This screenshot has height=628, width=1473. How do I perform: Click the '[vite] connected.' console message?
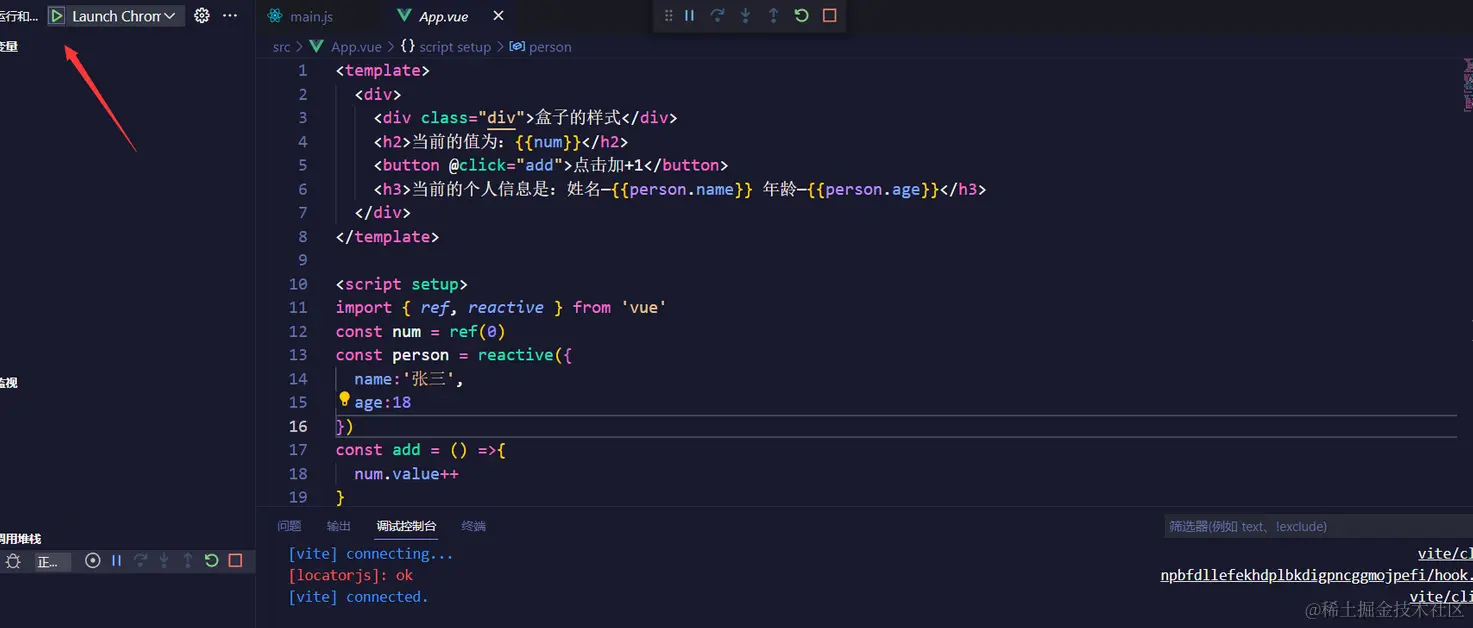(x=358, y=597)
